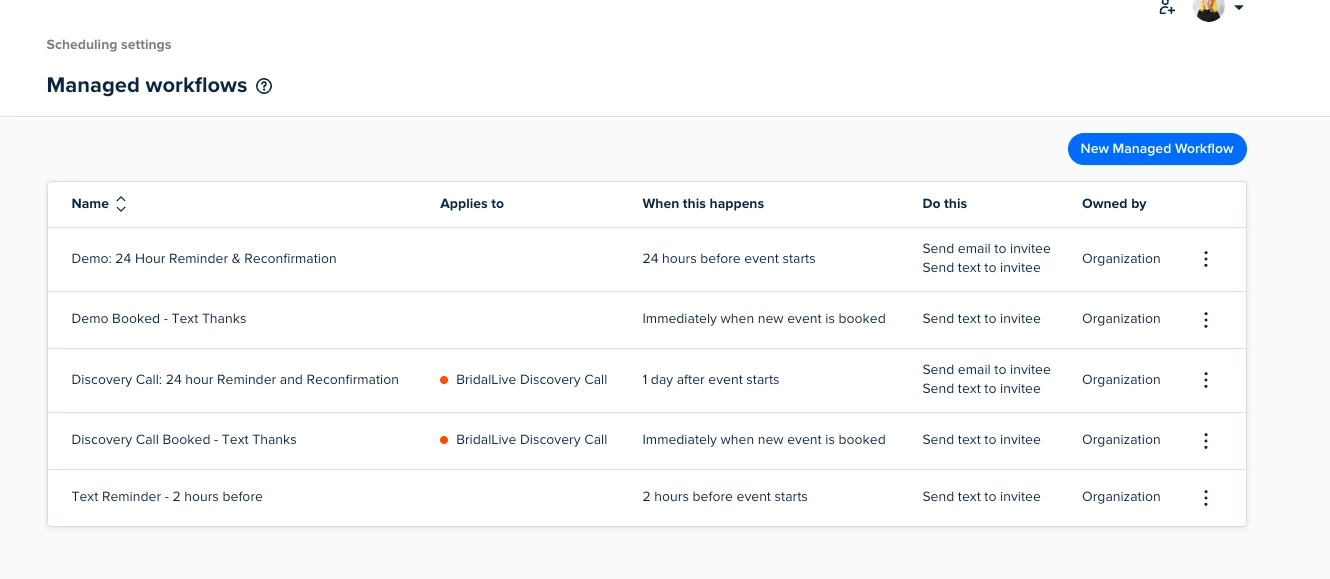Expand the account dropdown arrow
Image resolution: width=1330 pixels, height=579 pixels.
[1239, 8]
